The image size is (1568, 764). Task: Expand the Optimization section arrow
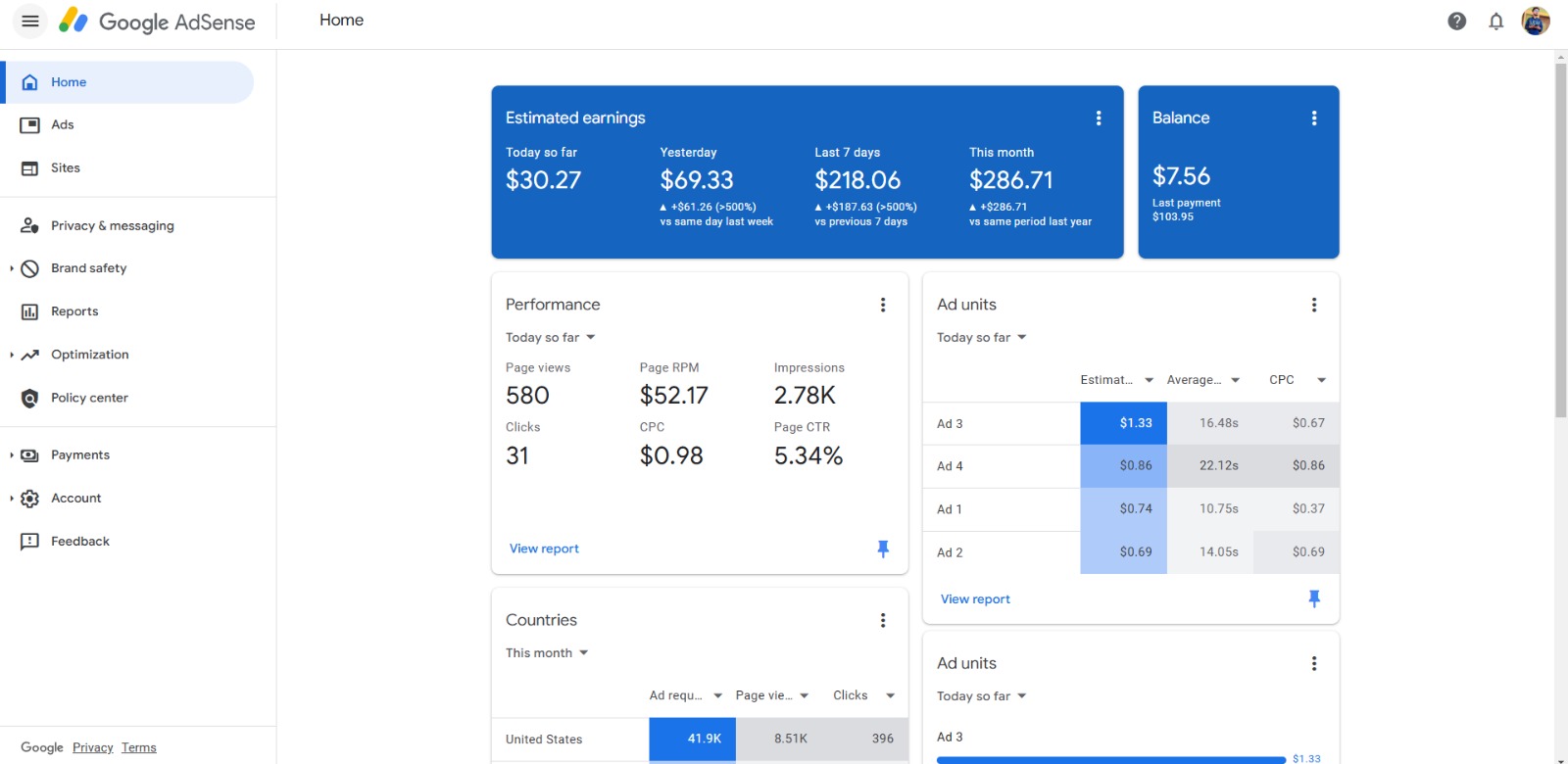(x=11, y=355)
